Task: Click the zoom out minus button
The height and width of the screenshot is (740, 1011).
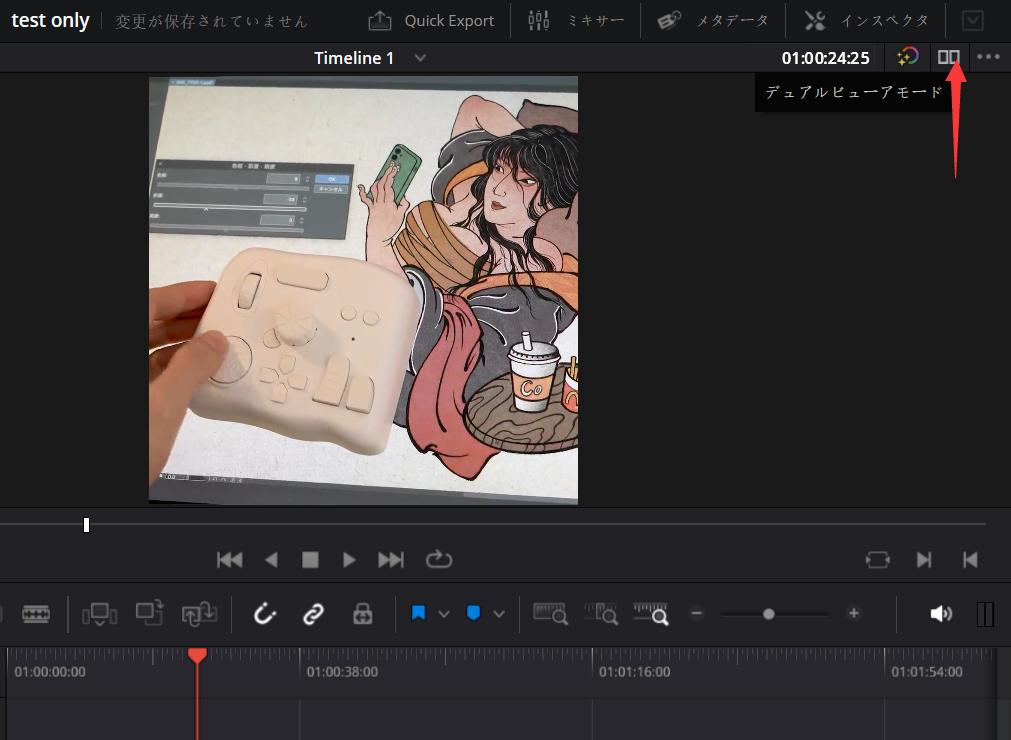Action: pyautogui.click(x=696, y=614)
